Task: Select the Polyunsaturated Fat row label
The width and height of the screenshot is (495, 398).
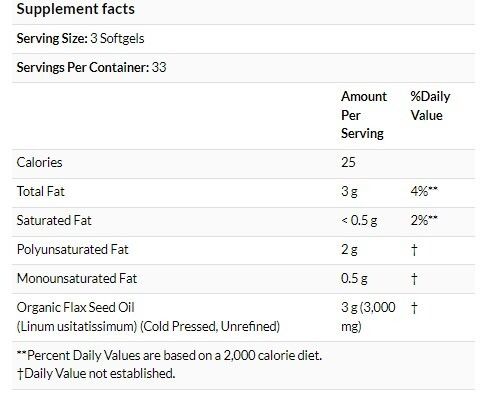Action: click(72, 249)
